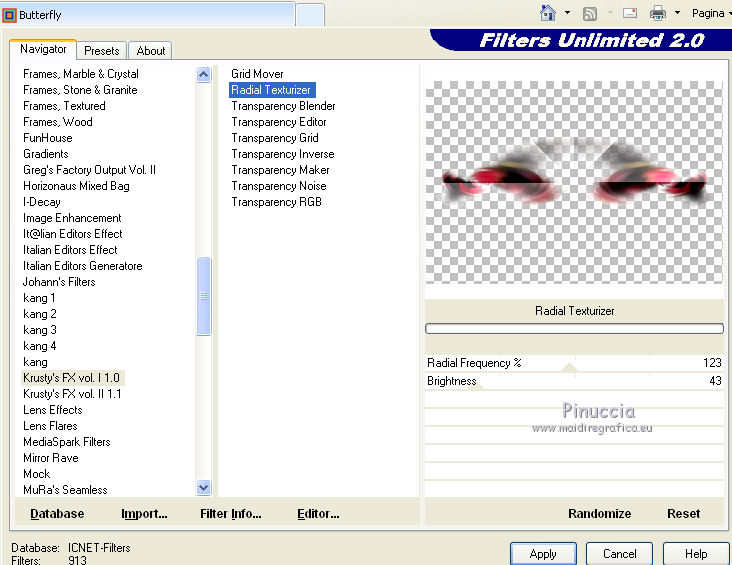Select It@lian Editors Effect category
Screen dimensions: 732x565
pyautogui.click(x=73, y=234)
